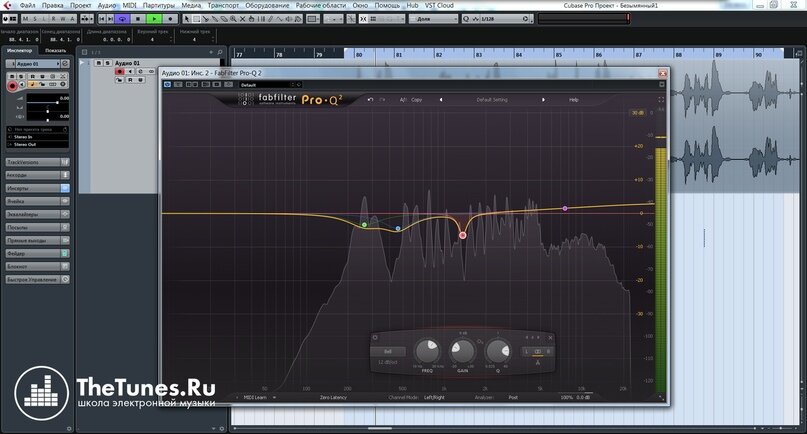Select the blue EQ band node
This screenshot has width=807, height=434.
click(x=398, y=228)
